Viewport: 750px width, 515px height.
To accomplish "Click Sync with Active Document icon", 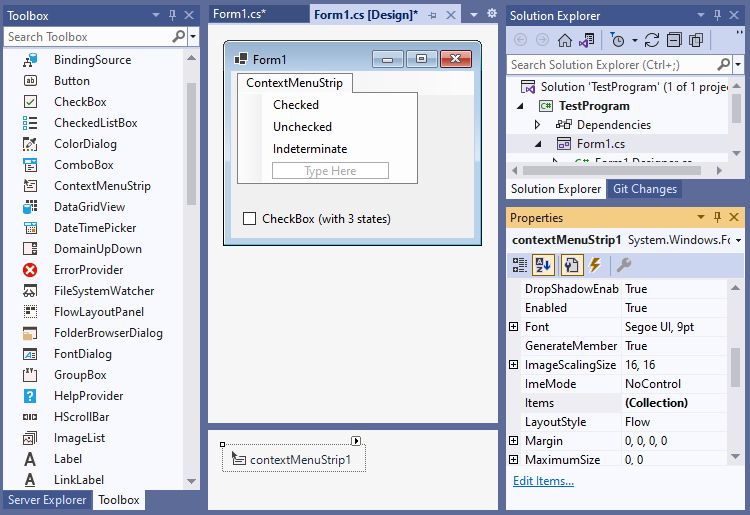I will pos(651,40).
